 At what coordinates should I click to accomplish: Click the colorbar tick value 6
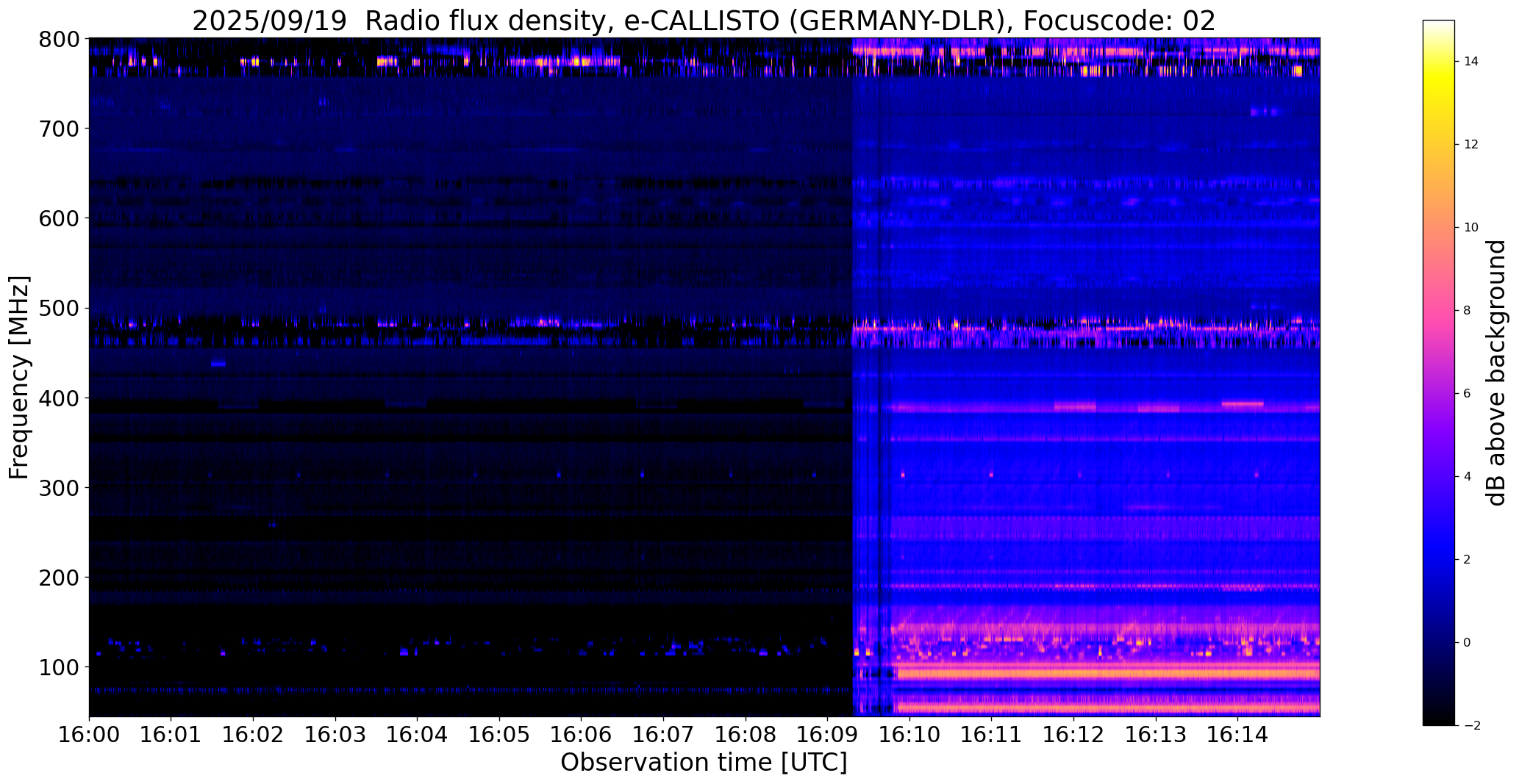(x=1468, y=394)
